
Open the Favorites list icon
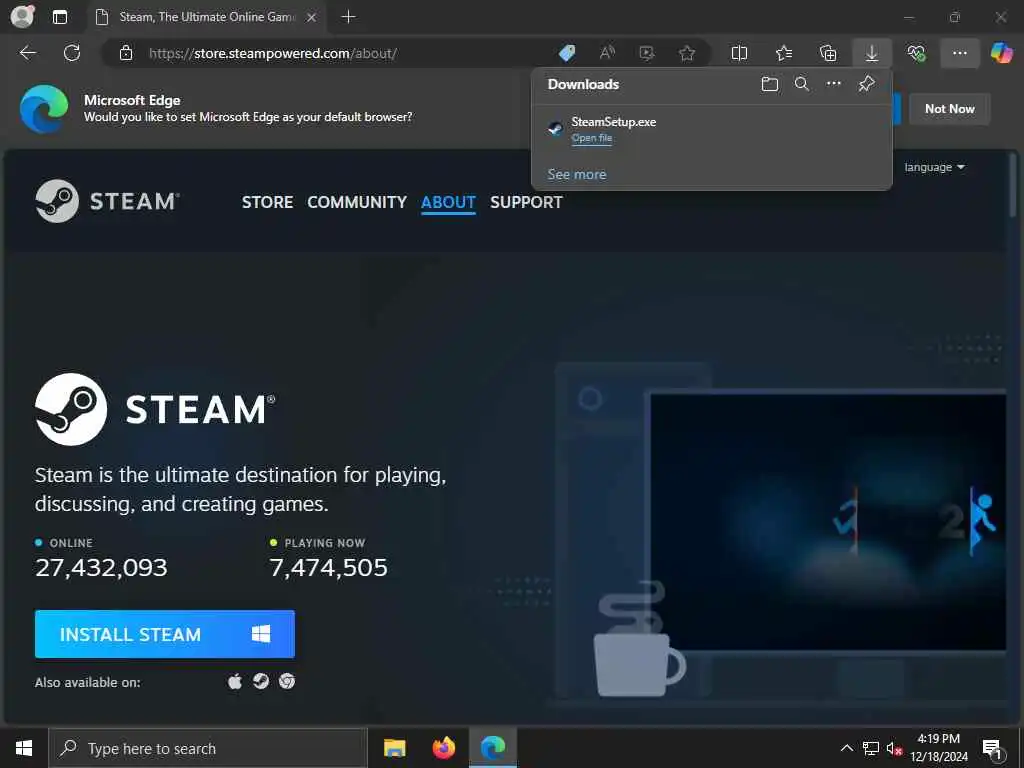click(x=784, y=53)
